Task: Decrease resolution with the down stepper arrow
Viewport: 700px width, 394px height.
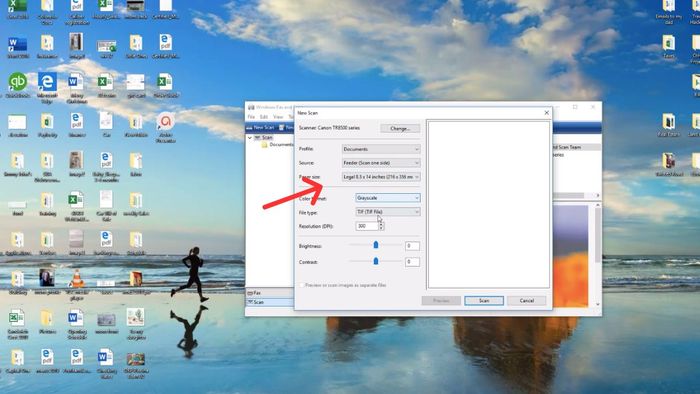Action: tap(381, 228)
